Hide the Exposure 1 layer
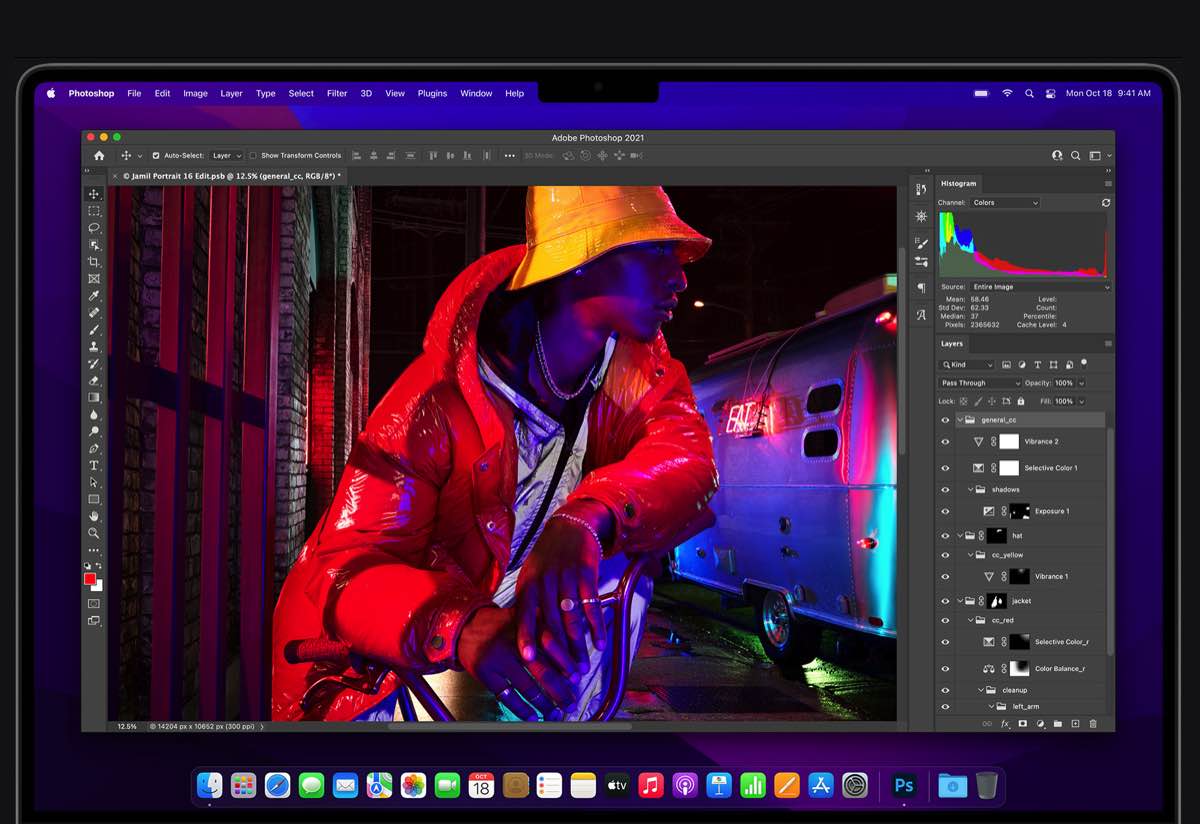The image size is (1200, 824). (945, 511)
